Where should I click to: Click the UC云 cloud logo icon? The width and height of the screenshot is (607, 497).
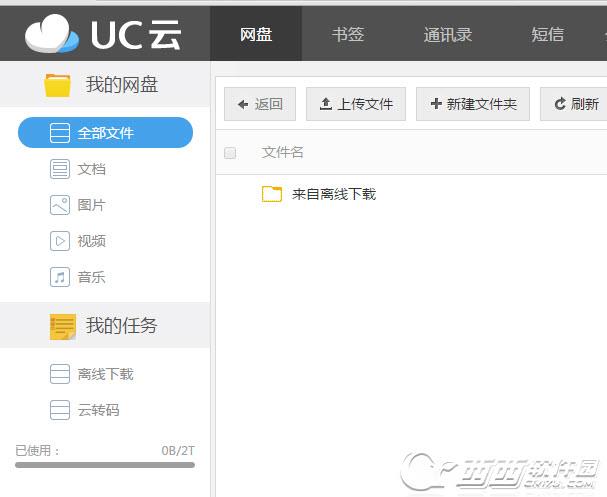click(52, 34)
